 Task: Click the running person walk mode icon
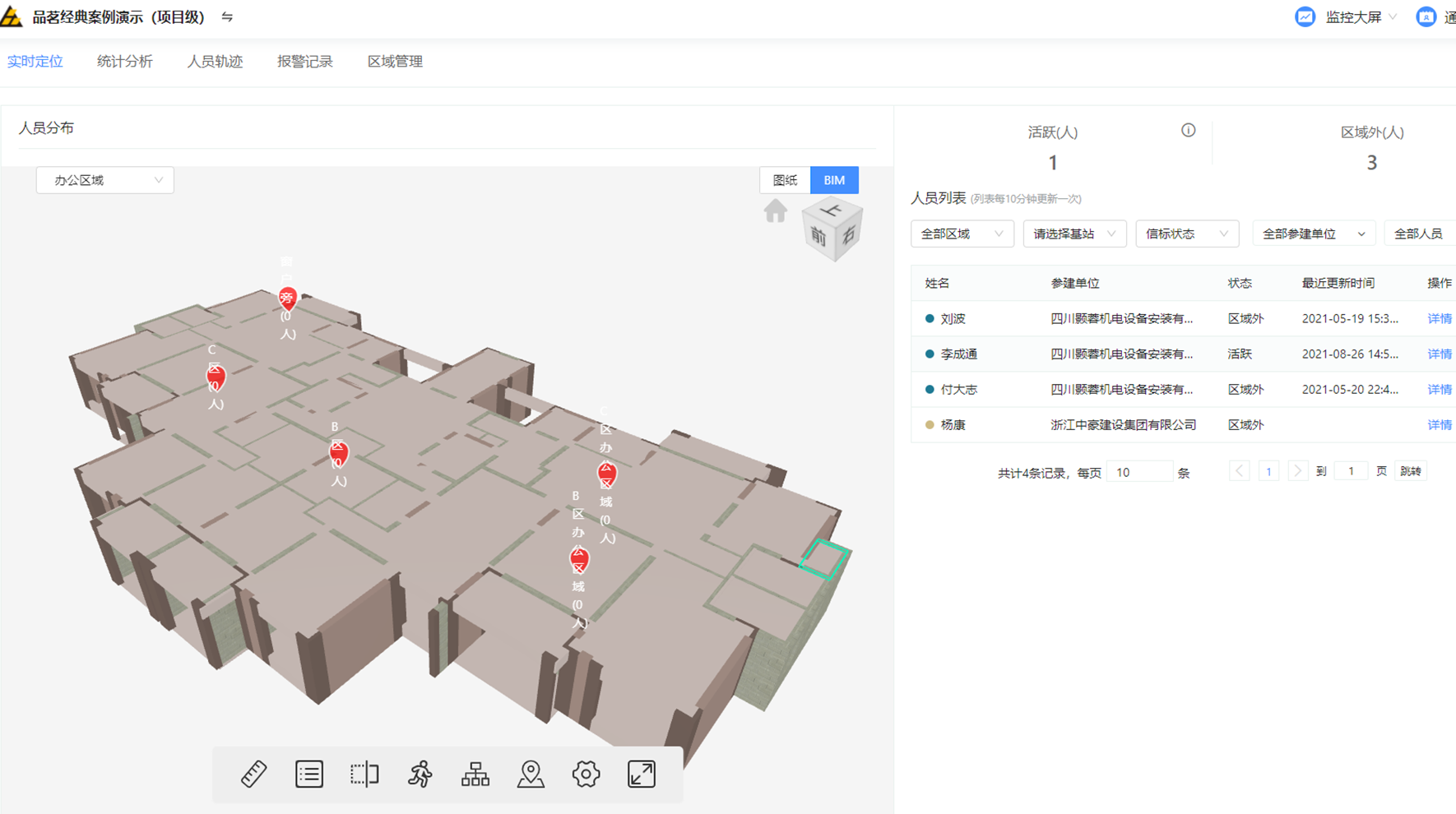(x=420, y=774)
